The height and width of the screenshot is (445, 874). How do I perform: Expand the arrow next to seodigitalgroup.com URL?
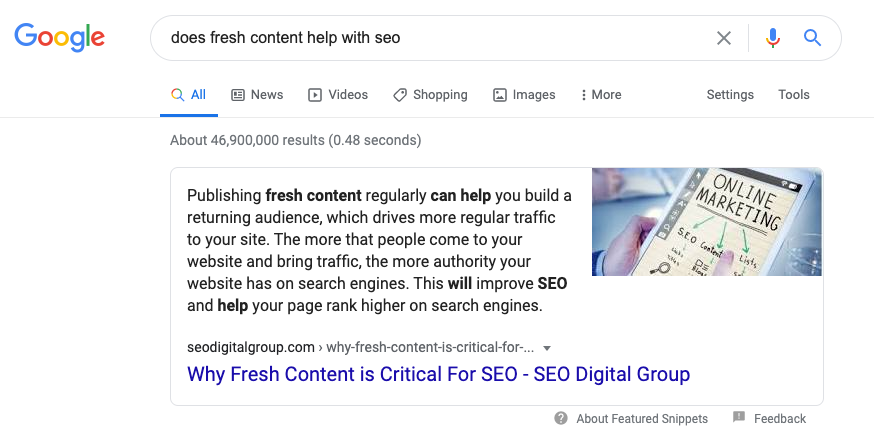coord(547,348)
